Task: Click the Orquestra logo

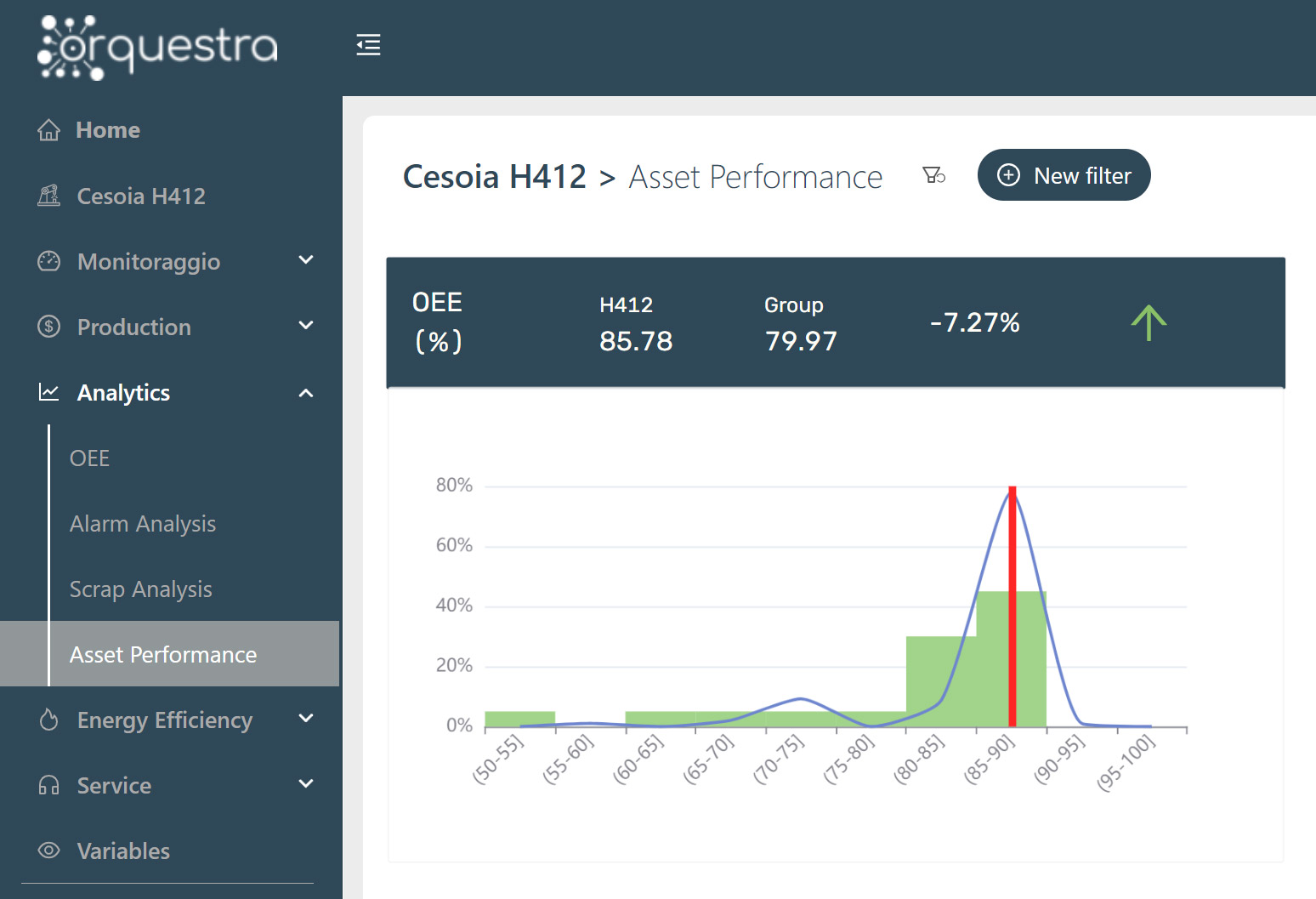Action: (x=157, y=48)
